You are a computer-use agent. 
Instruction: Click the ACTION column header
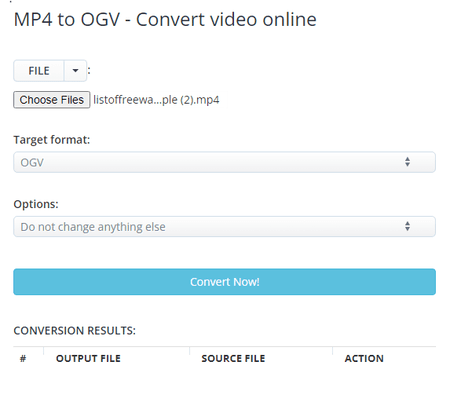pos(364,359)
